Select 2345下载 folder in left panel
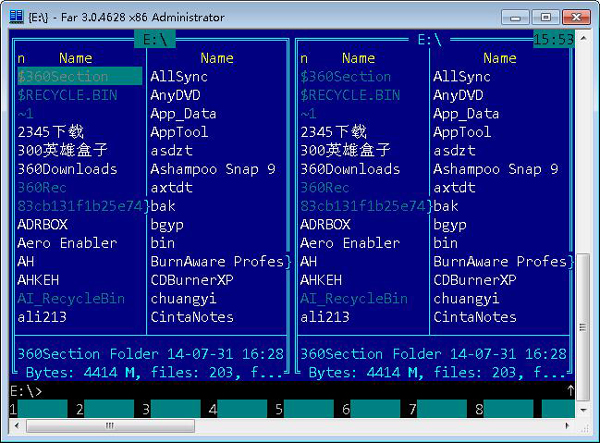 tap(51, 132)
